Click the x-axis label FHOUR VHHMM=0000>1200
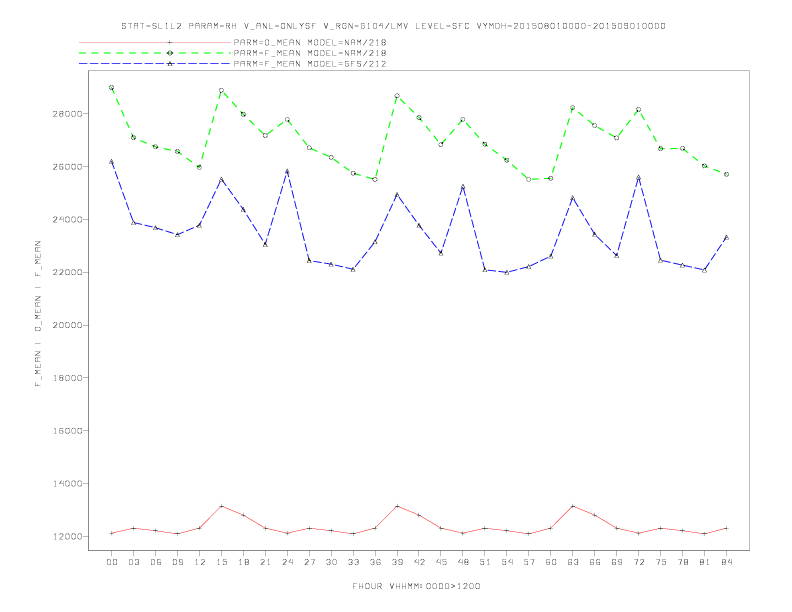 (416, 586)
